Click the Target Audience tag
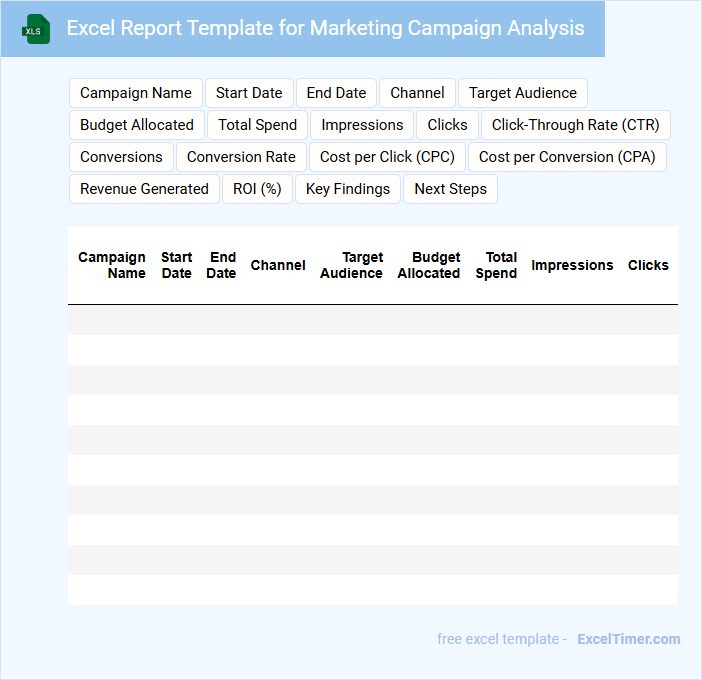The width and height of the screenshot is (702, 680). 522,93
